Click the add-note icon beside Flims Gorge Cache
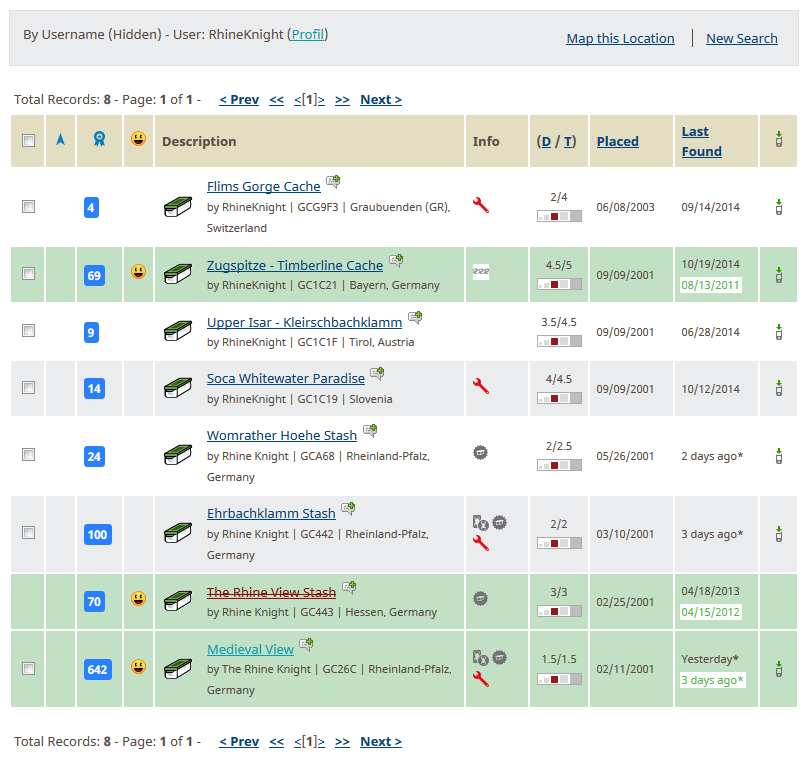 point(333,181)
